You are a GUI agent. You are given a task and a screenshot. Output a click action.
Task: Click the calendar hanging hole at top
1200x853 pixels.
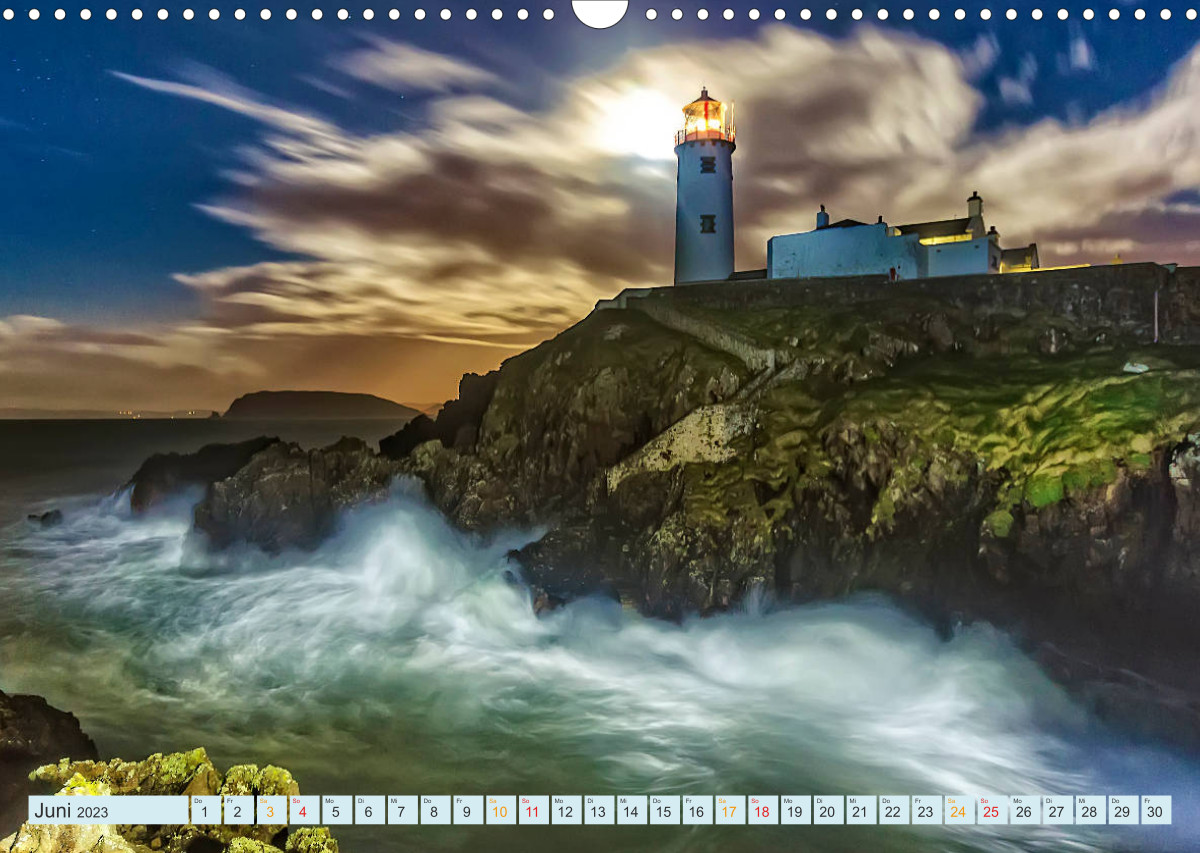pyautogui.click(x=600, y=11)
